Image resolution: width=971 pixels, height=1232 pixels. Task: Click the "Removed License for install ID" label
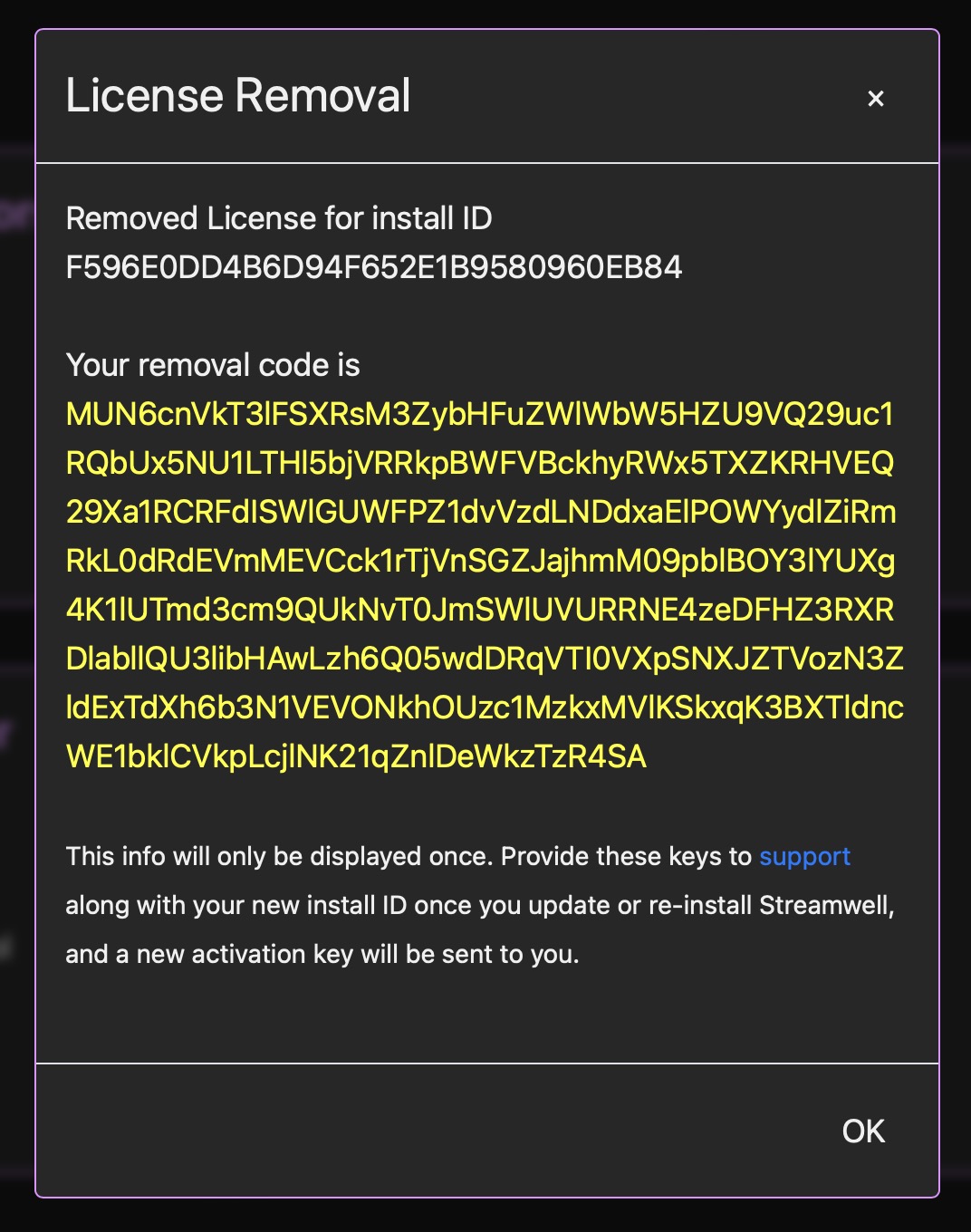(278, 218)
